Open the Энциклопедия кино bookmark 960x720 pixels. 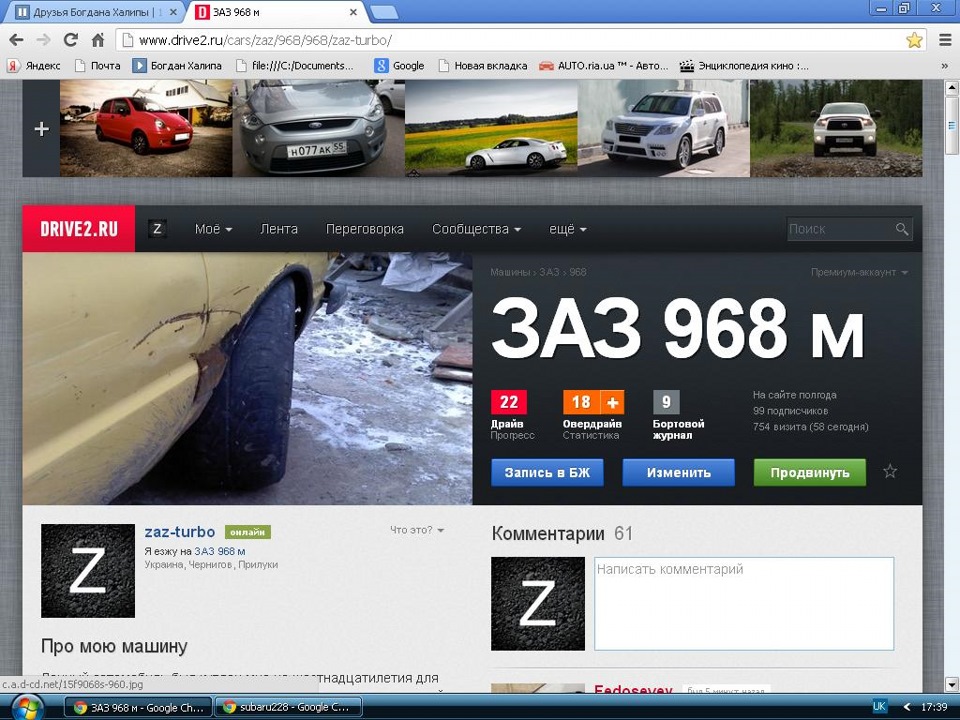point(744,66)
